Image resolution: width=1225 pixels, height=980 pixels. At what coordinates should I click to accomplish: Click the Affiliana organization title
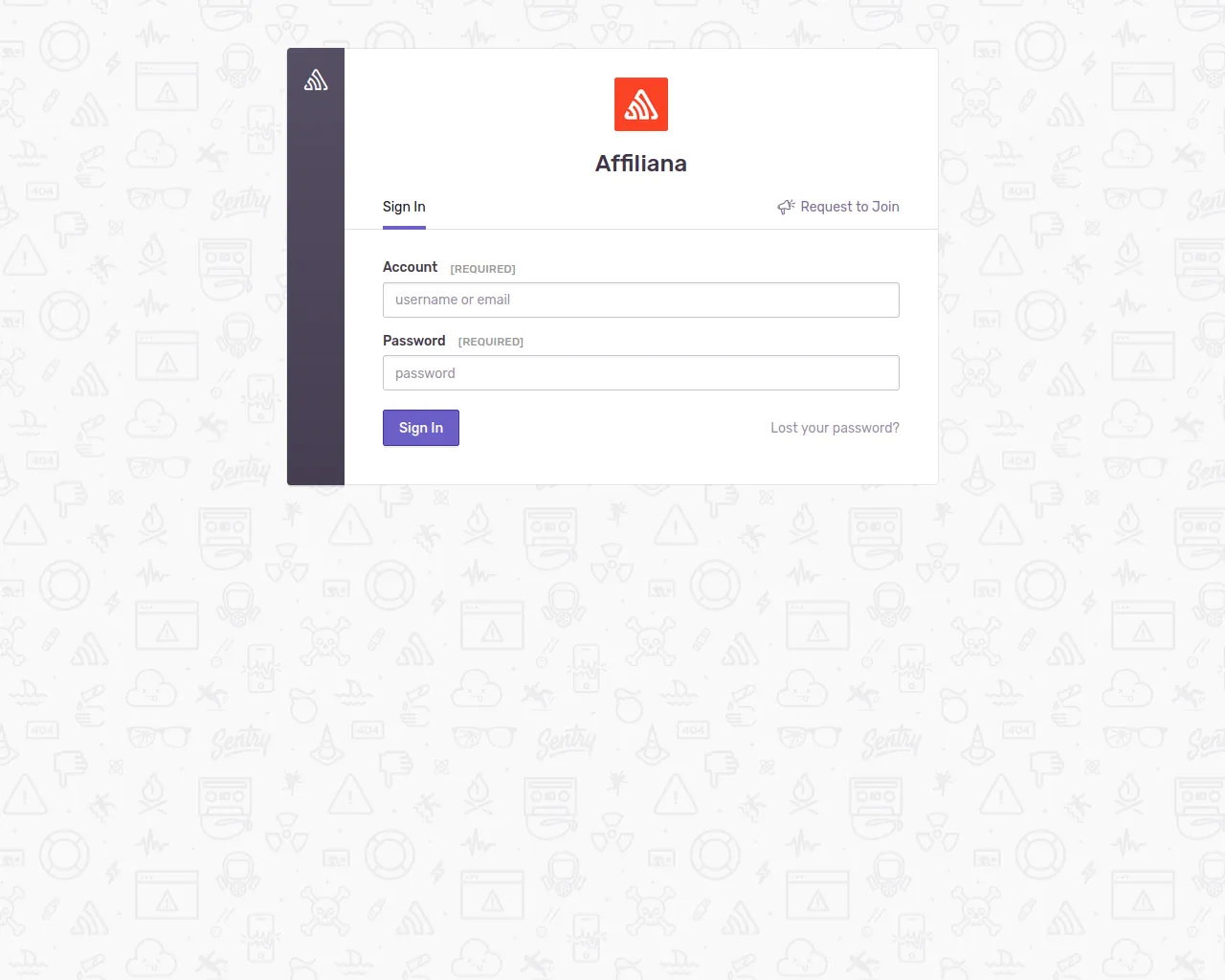641,164
